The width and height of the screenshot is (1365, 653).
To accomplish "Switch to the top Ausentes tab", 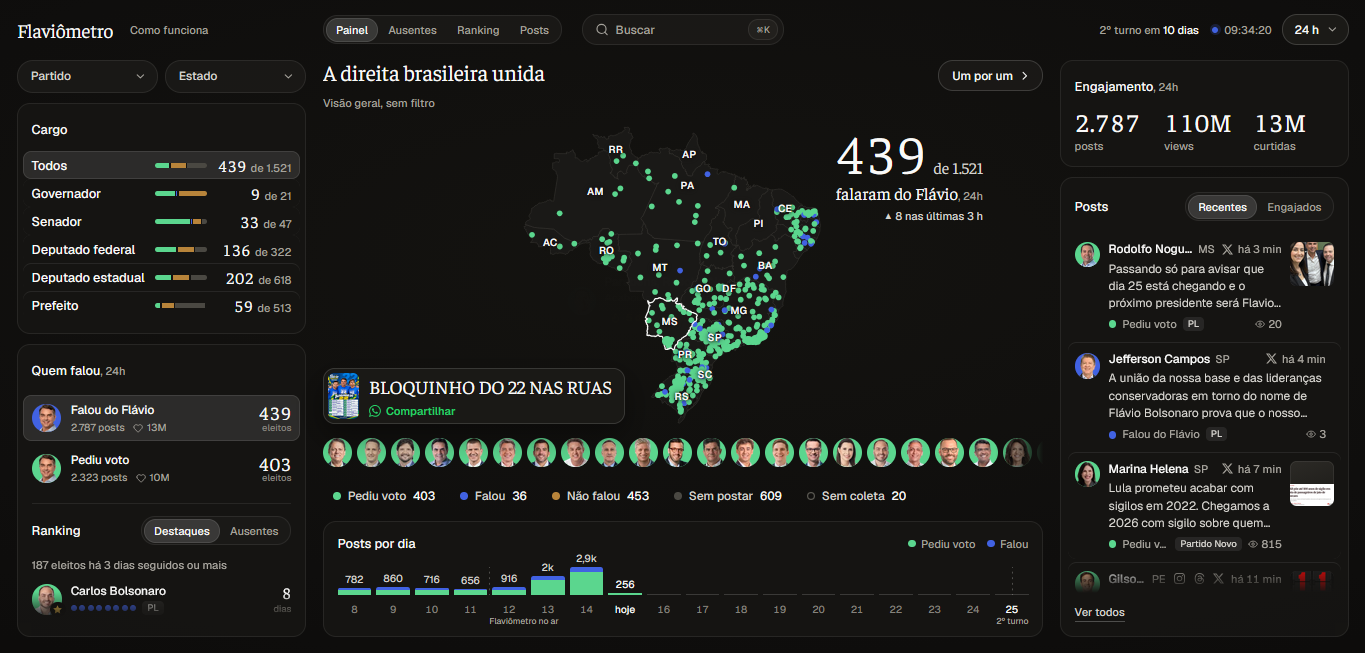I will point(412,30).
